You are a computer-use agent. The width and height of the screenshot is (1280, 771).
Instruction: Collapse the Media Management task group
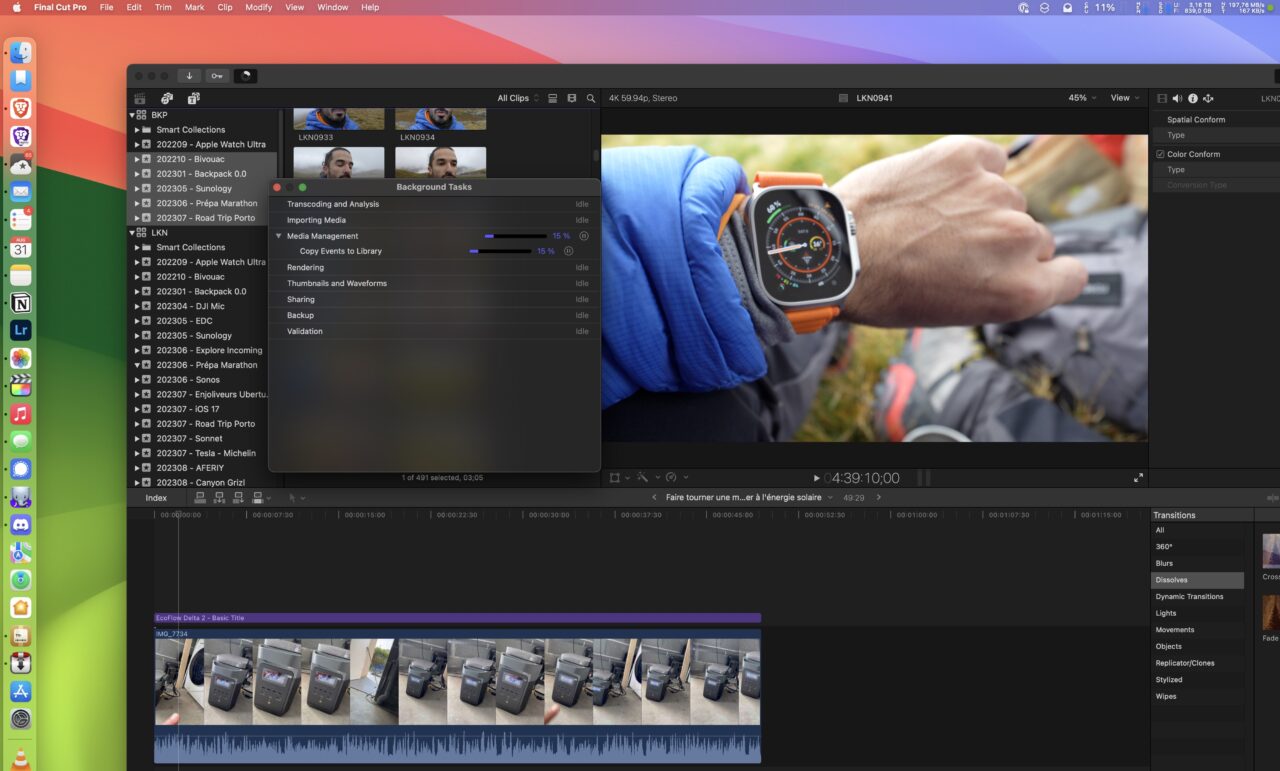click(x=279, y=236)
